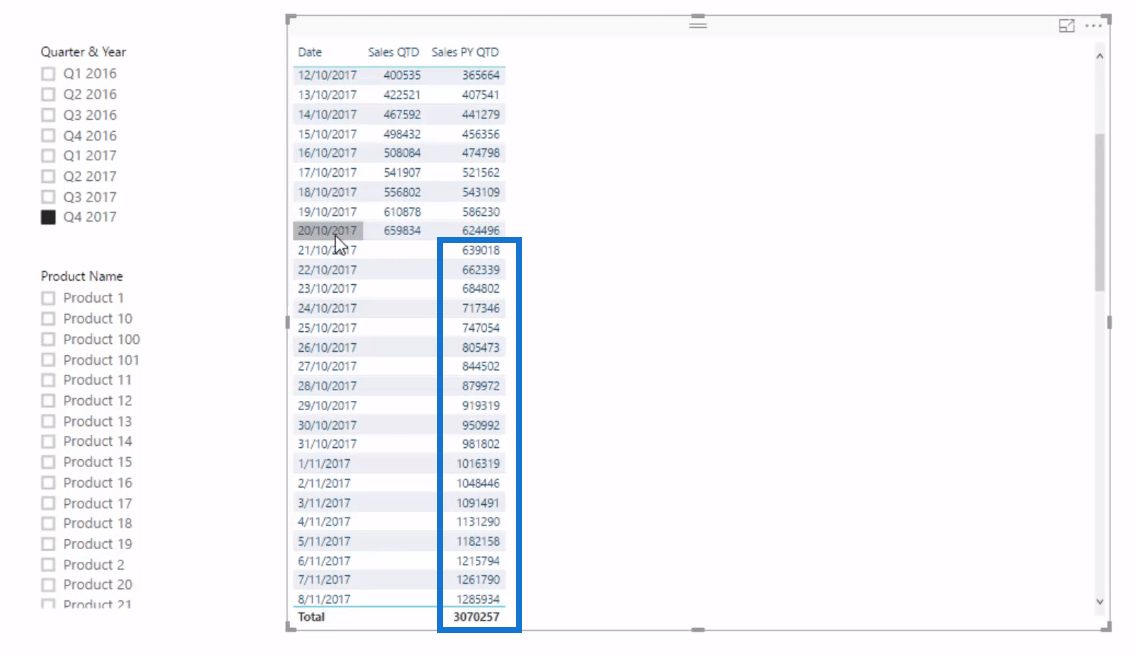Select the Product 15 checkbox

point(48,462)
